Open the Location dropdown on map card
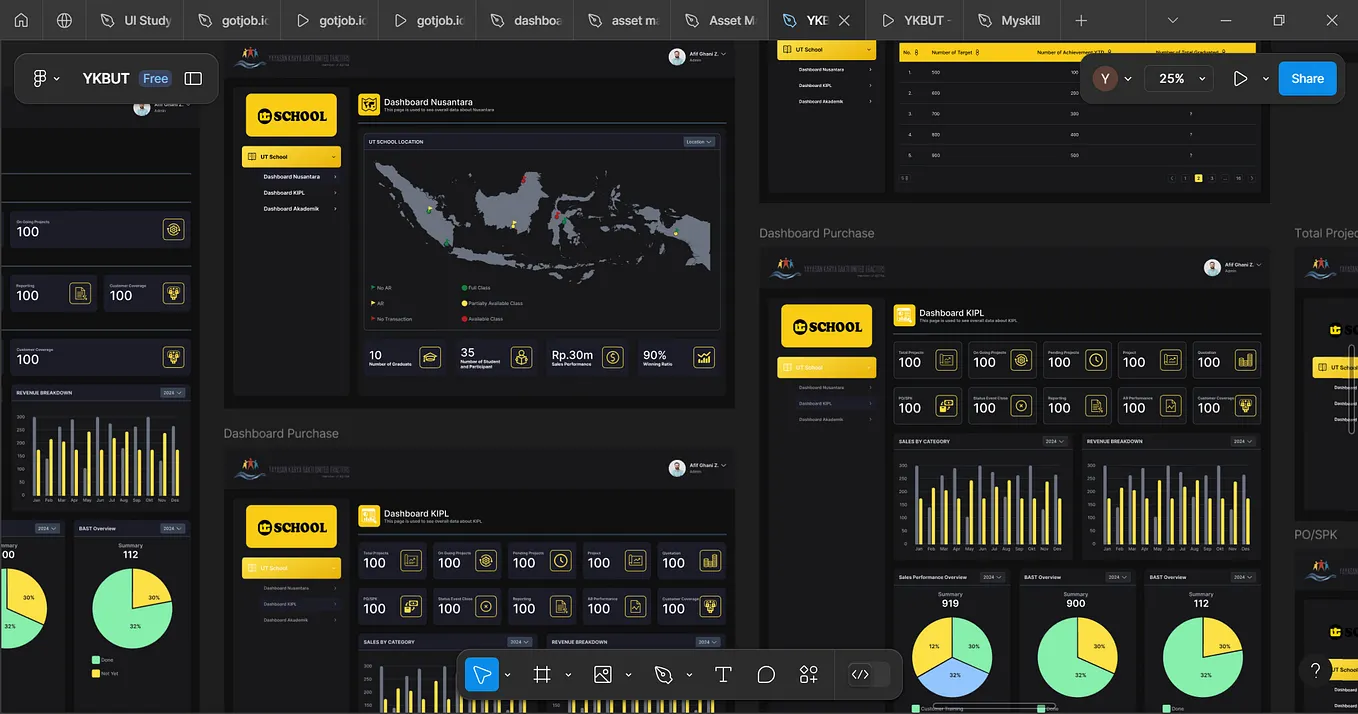This screenshot has width=1358, height=714. 699,142
